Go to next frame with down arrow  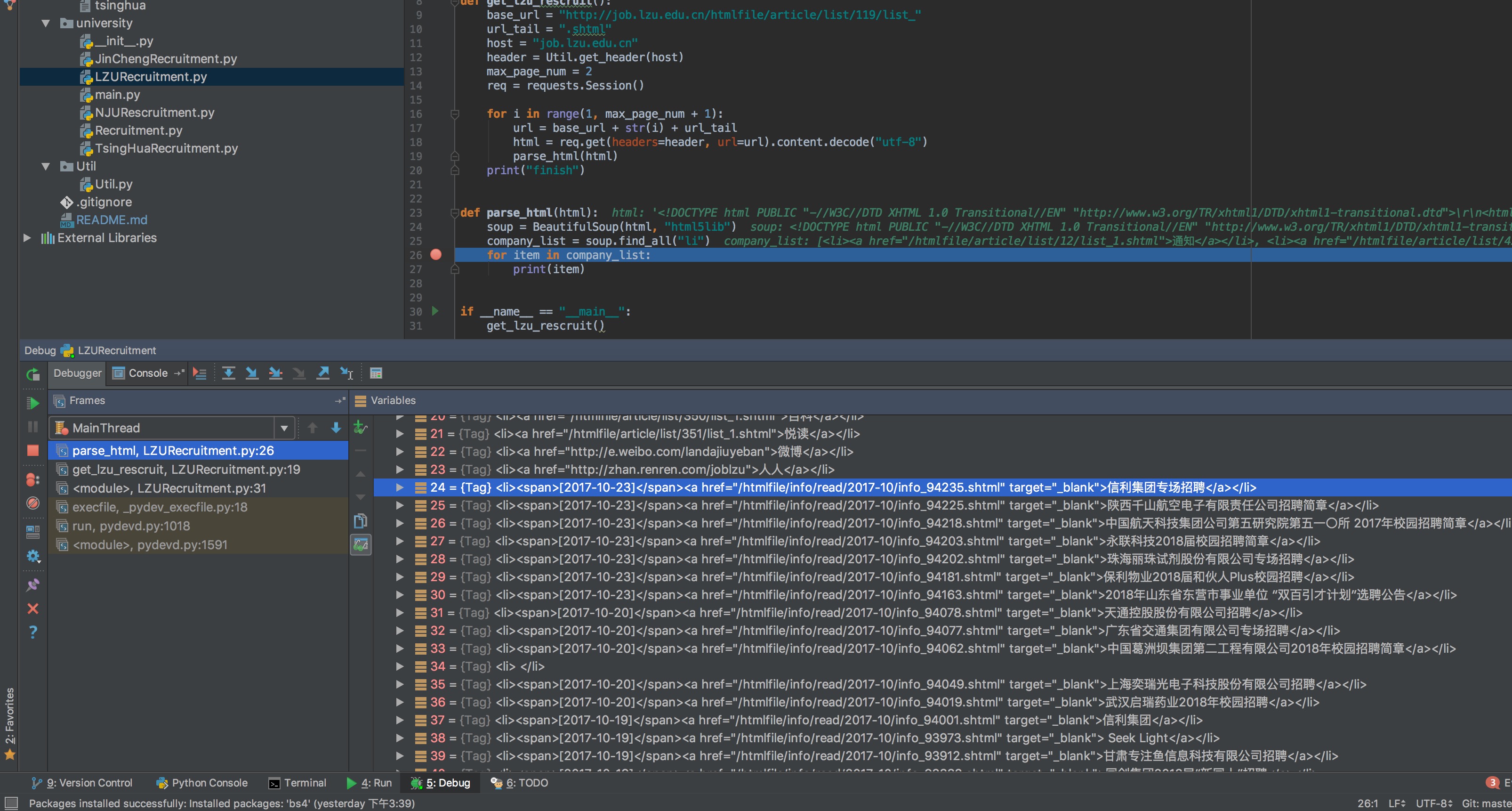pos(336,428)
